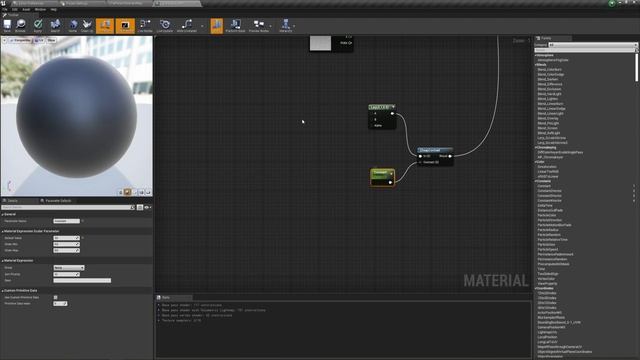Viewport: 640px width, 360px height.
Task: Select Blend_Overlay in the Palette
Action: pos(548,118)
